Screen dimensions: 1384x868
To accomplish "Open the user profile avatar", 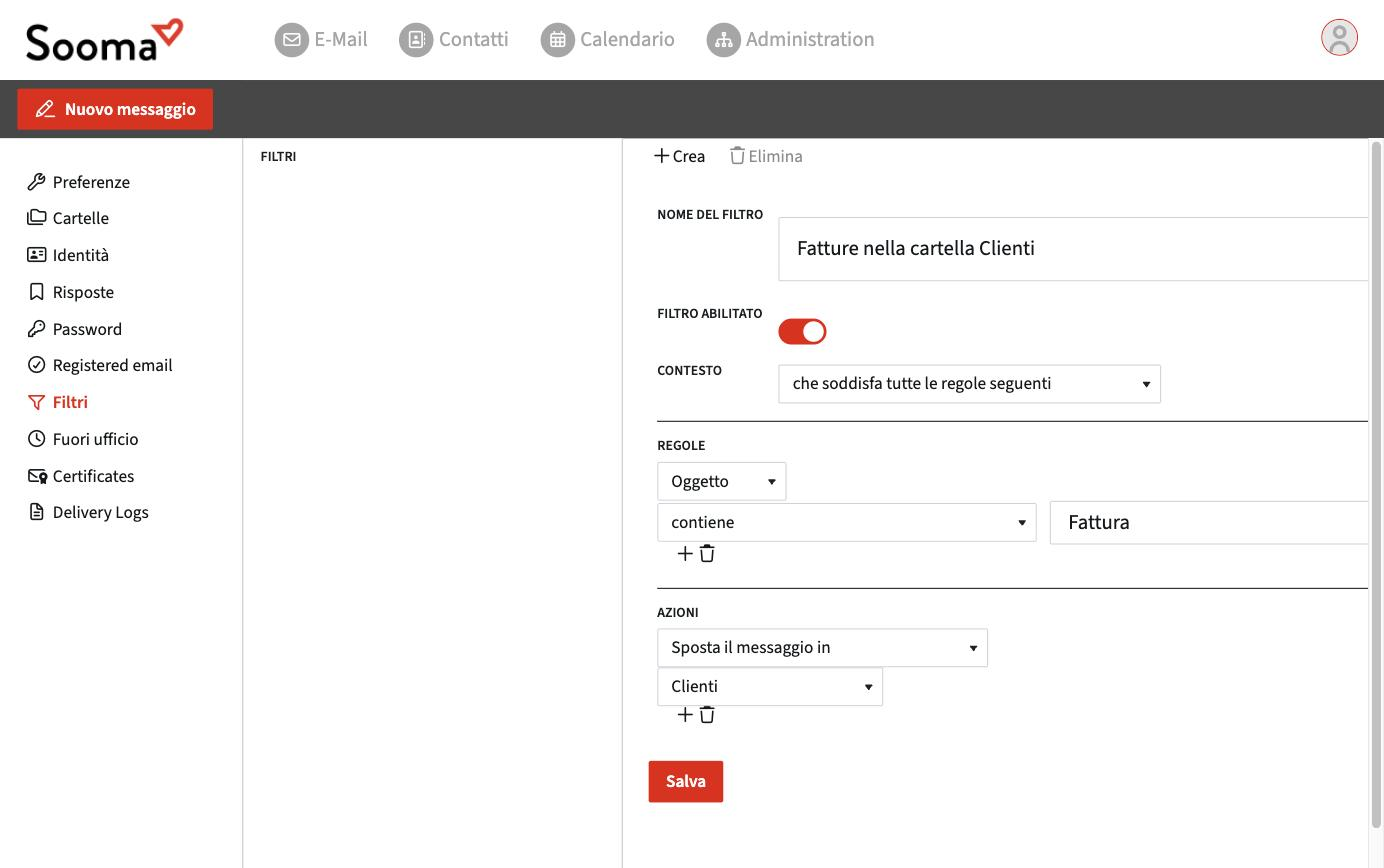I will point(1339,38).
